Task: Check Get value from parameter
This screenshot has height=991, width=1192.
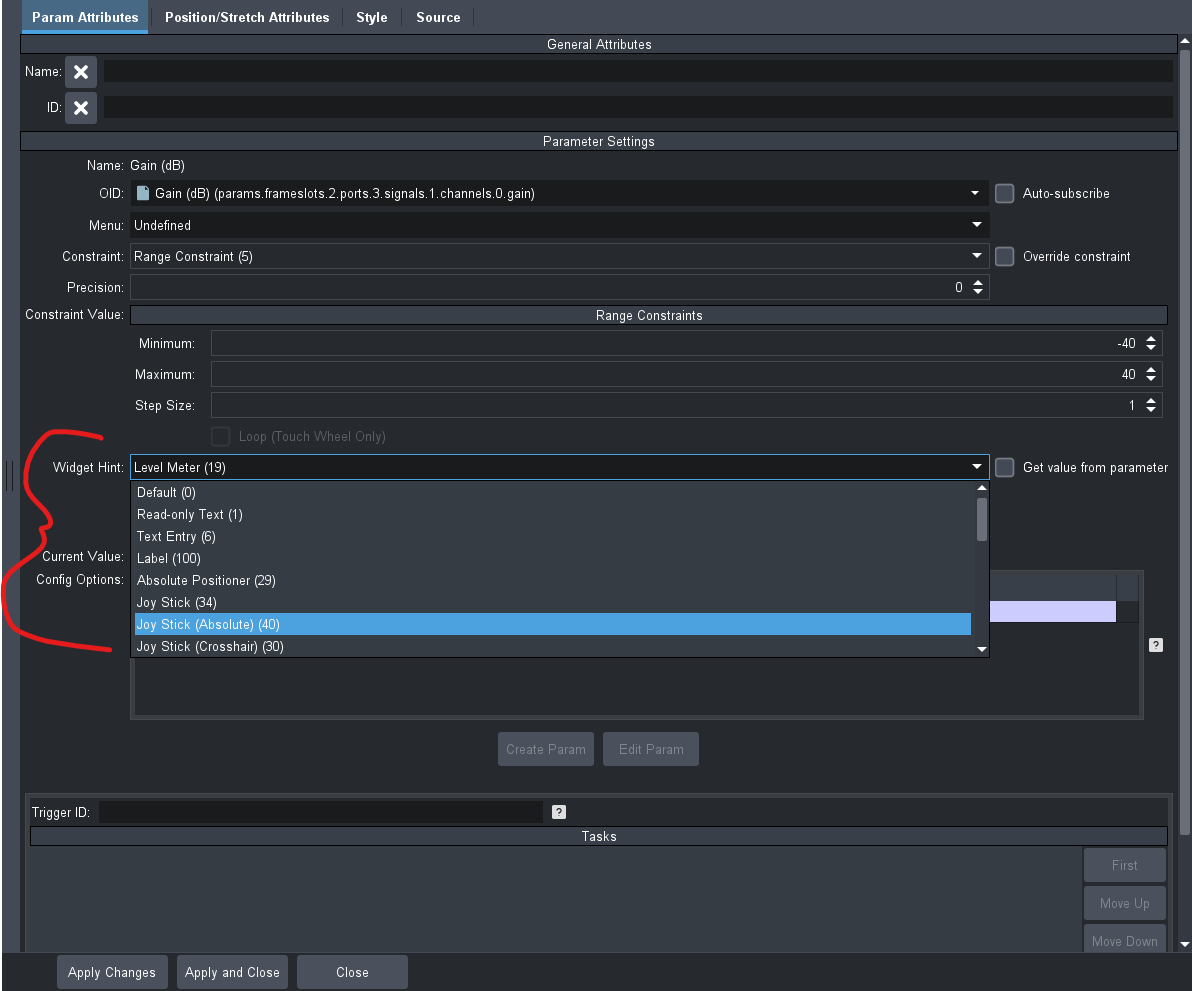Action: [x=1005, y=467]
